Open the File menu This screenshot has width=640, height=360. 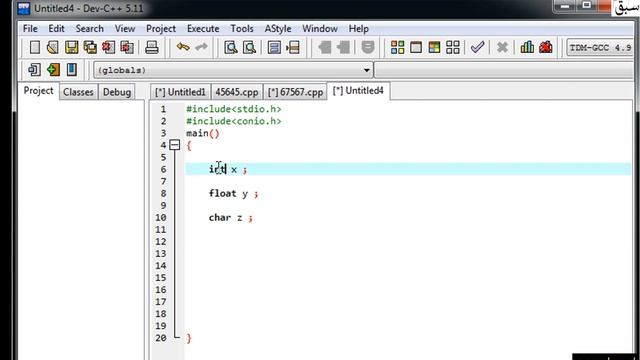pos(30,29)
